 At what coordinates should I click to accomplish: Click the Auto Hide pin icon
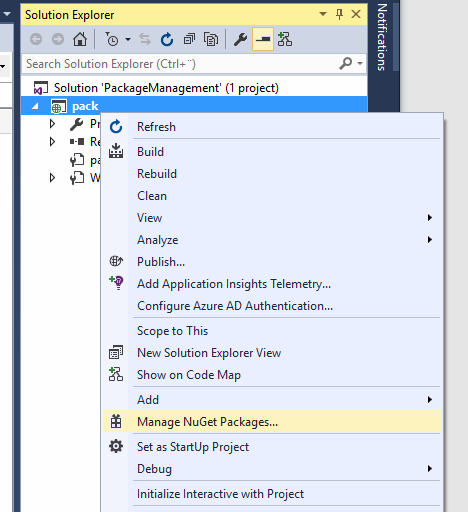(339, 14)
